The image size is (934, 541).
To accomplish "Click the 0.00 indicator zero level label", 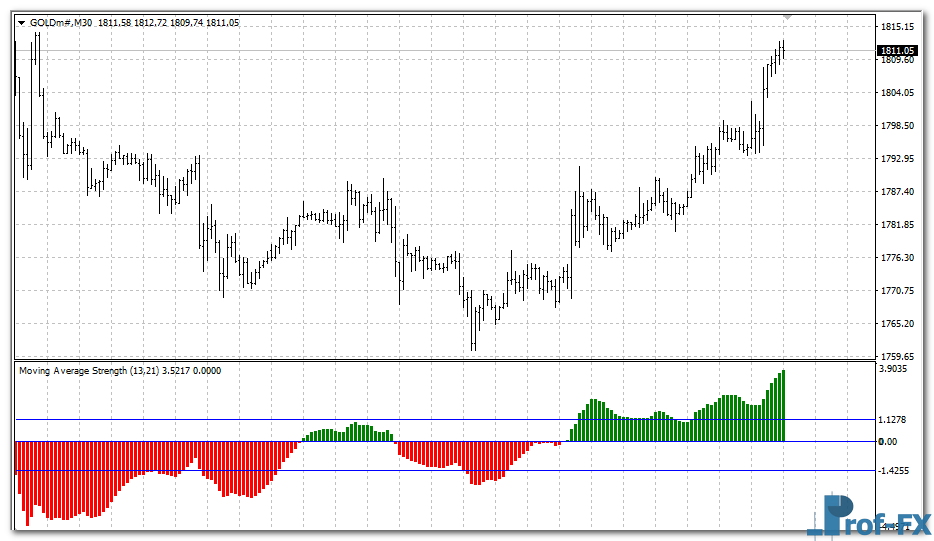I will coord(887,441).
